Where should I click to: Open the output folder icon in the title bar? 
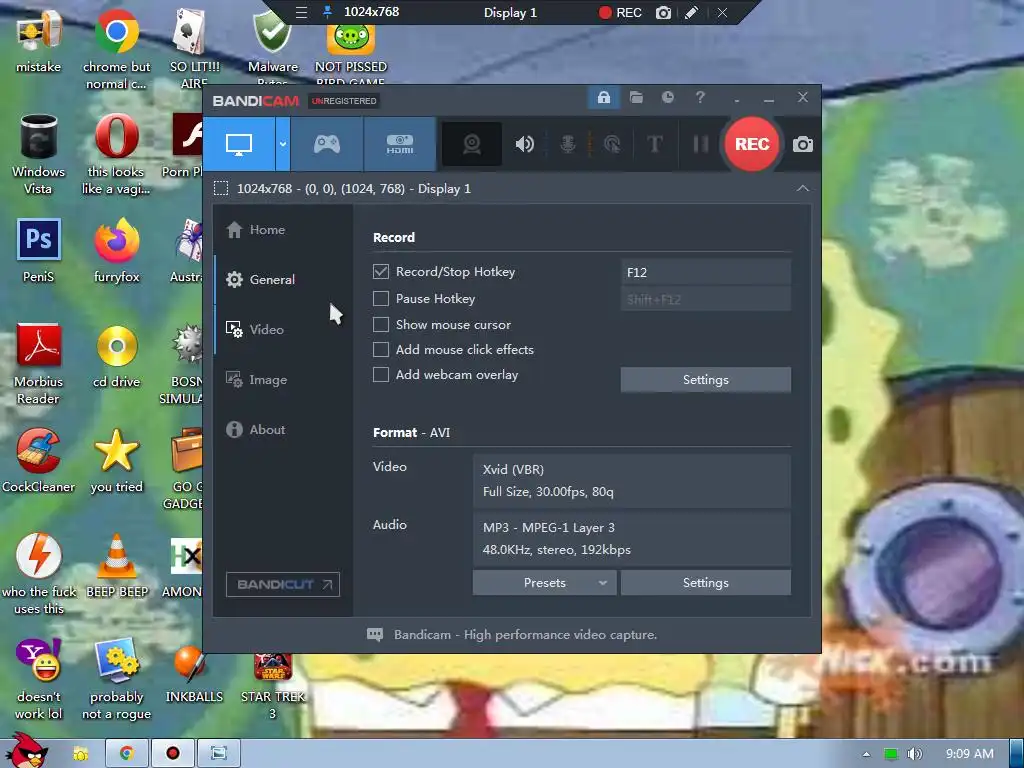(x=636, y=98)
